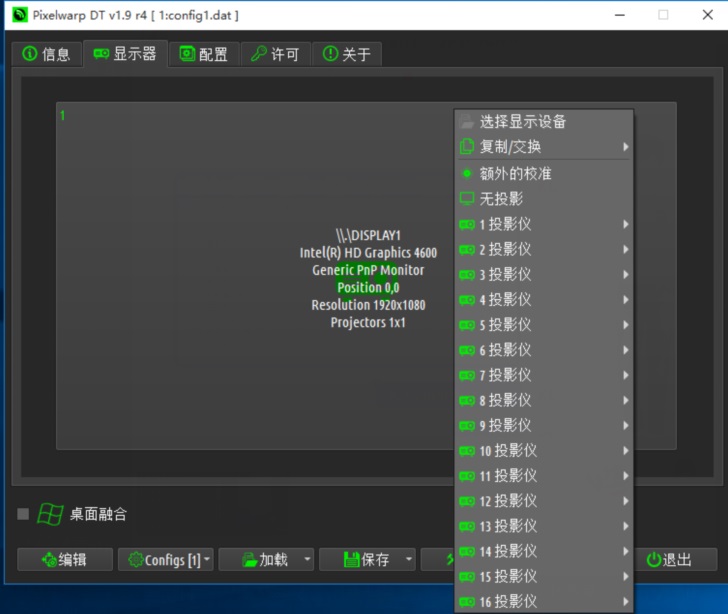Screen dimensions: 728x614
Task: Open the dropdown arrow beside 加载
Action: tap(307, 559)
